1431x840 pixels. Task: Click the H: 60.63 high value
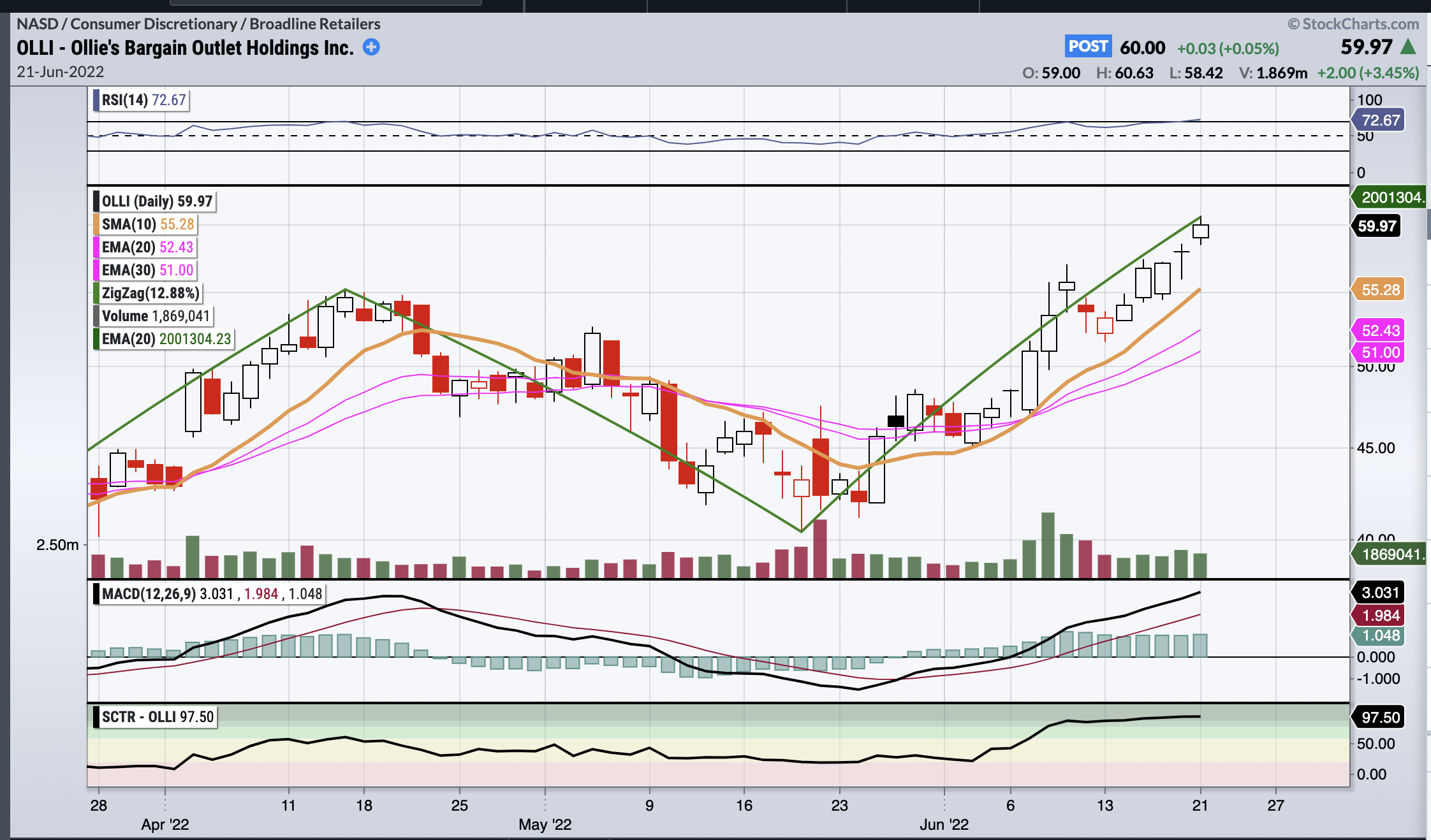(x=1125, y=73)
